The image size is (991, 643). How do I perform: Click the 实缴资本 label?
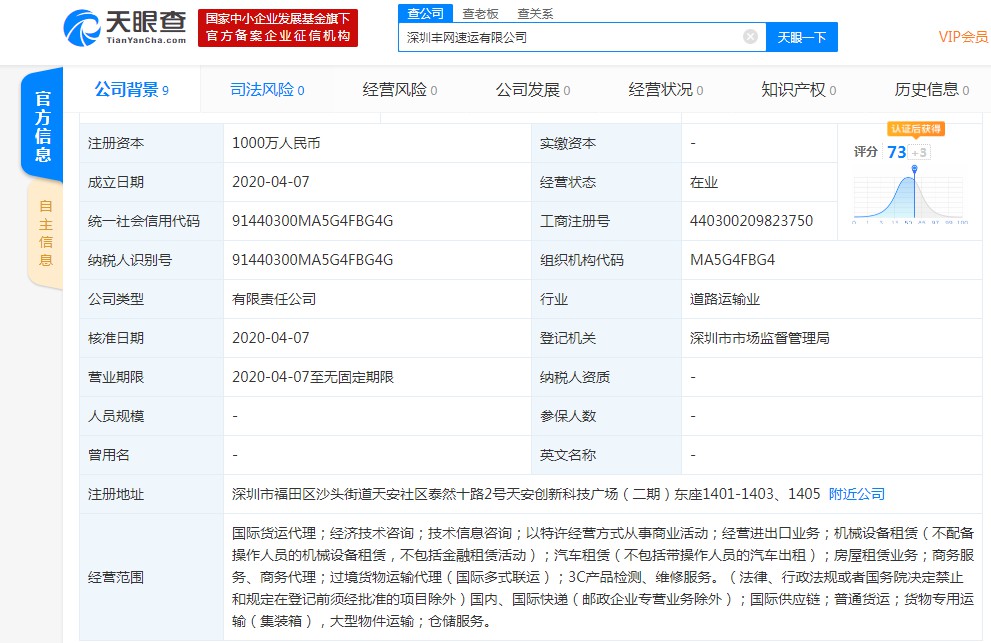pyautogui.click(x=568, y=143)
